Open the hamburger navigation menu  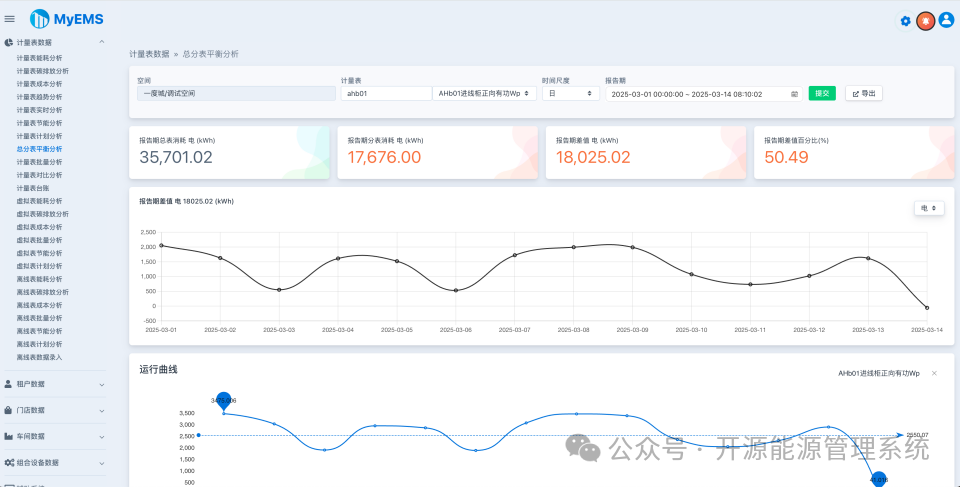[x=9, y=19]
